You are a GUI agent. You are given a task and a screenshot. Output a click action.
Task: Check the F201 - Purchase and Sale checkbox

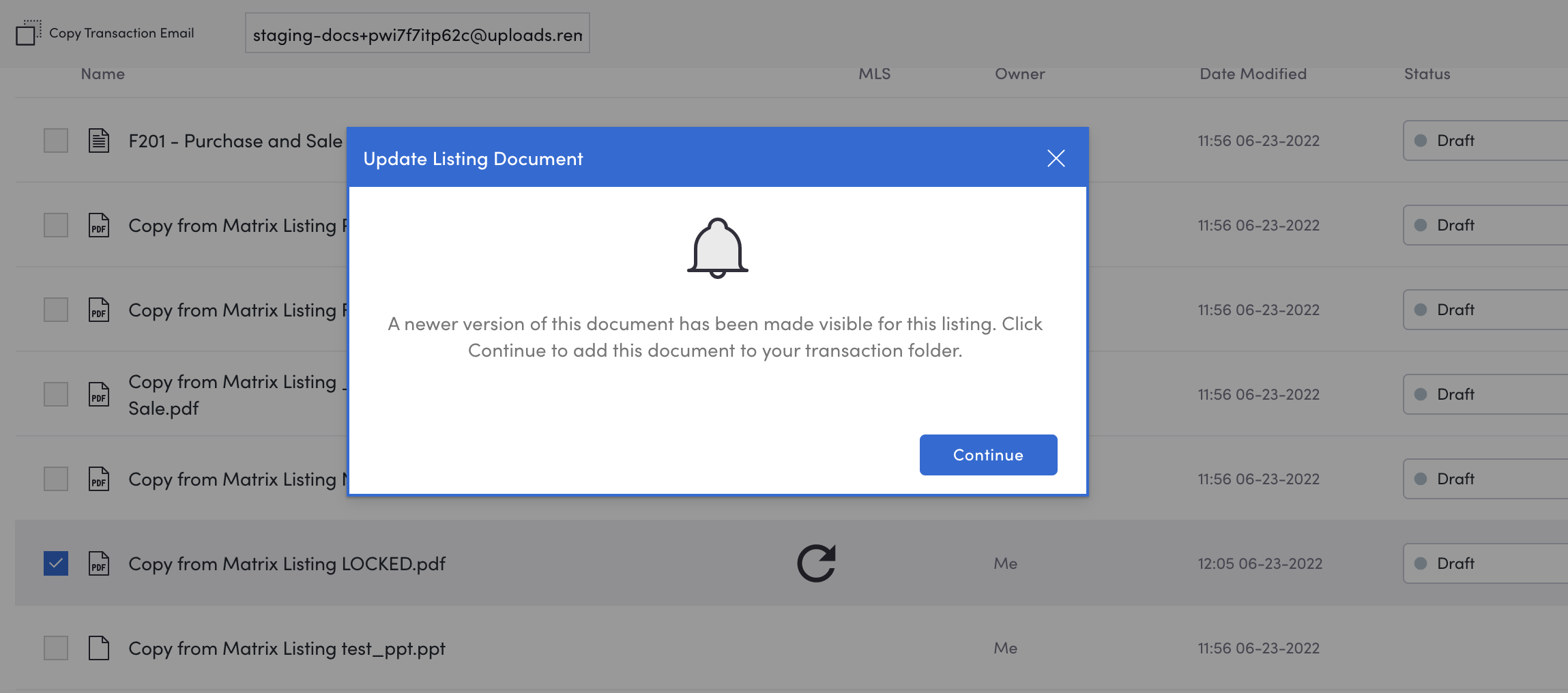tap(56, 141)
